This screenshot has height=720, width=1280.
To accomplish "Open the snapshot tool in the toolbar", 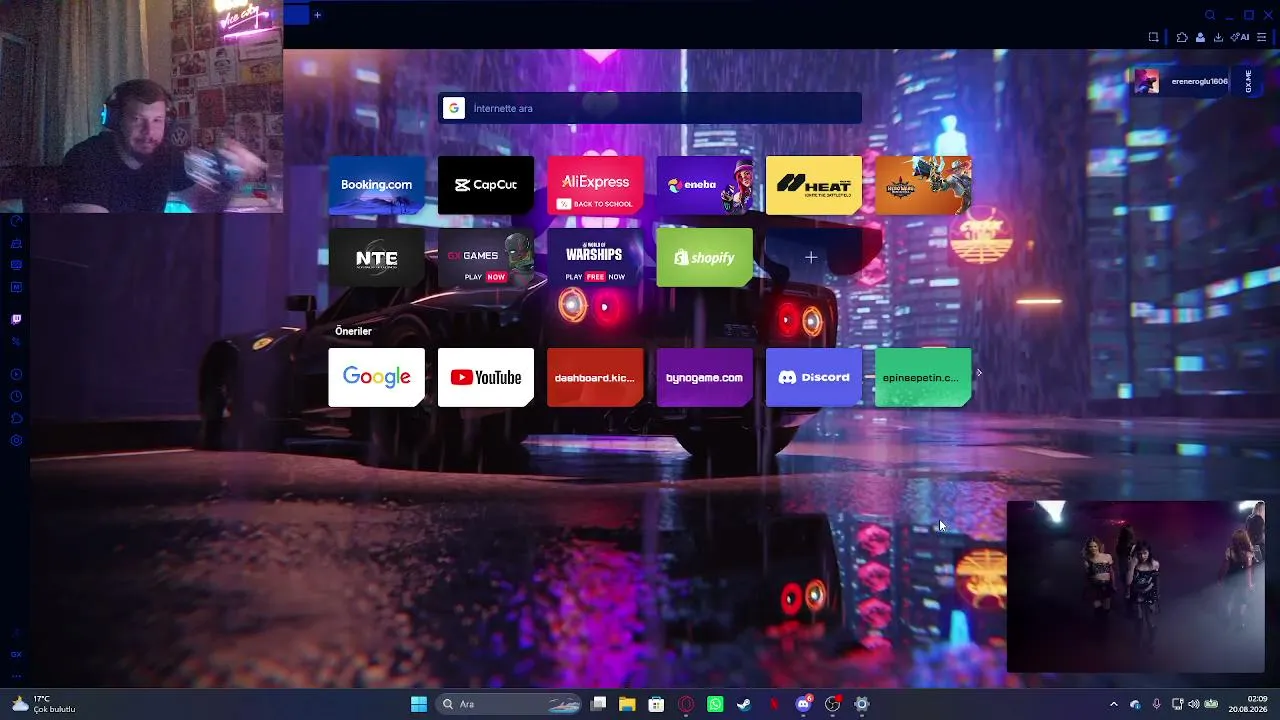I will click(x=1153, y=37).
